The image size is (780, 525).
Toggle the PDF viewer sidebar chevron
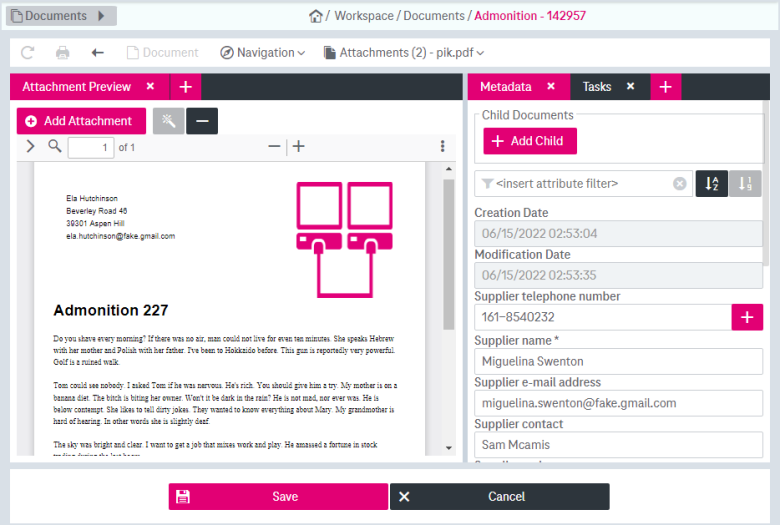pyautogui.click(x=30, y=146)
